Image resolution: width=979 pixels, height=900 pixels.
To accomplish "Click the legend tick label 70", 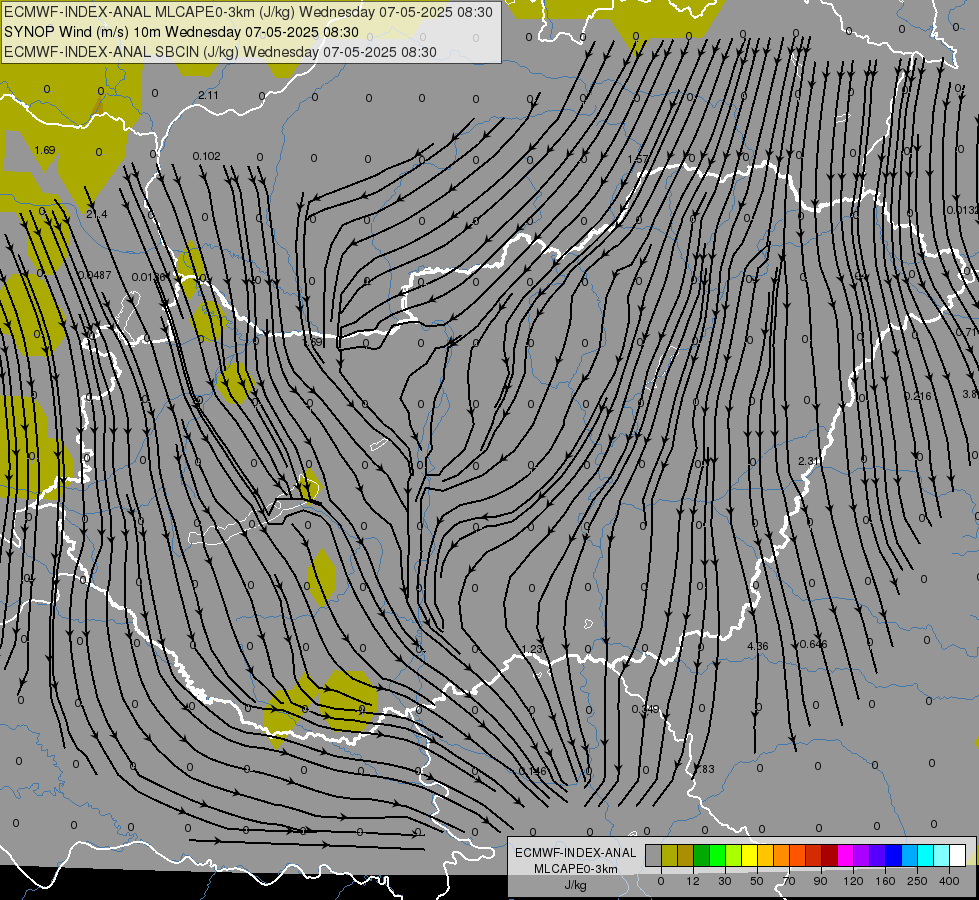I will [x=789, y=881].
